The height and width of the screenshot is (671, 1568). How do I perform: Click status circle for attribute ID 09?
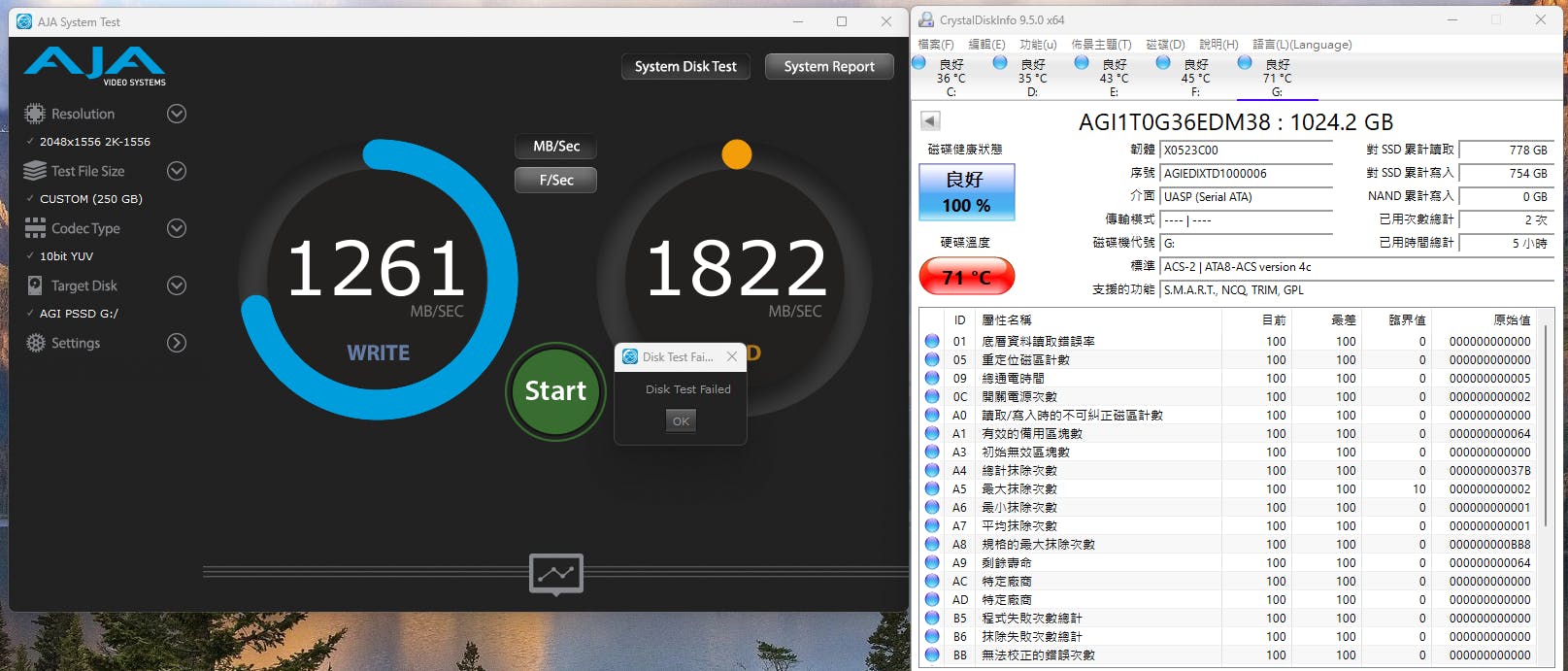tap(932, 378)
